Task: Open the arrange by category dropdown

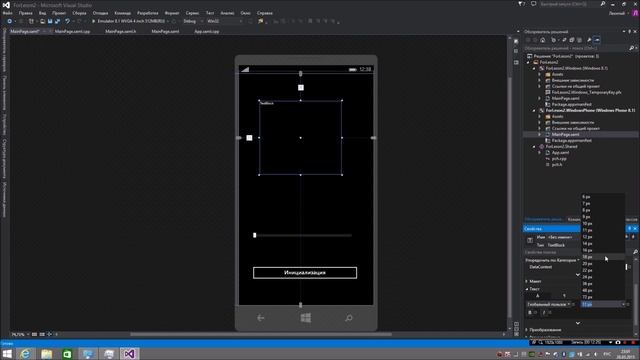Action: tap(552, 260)
